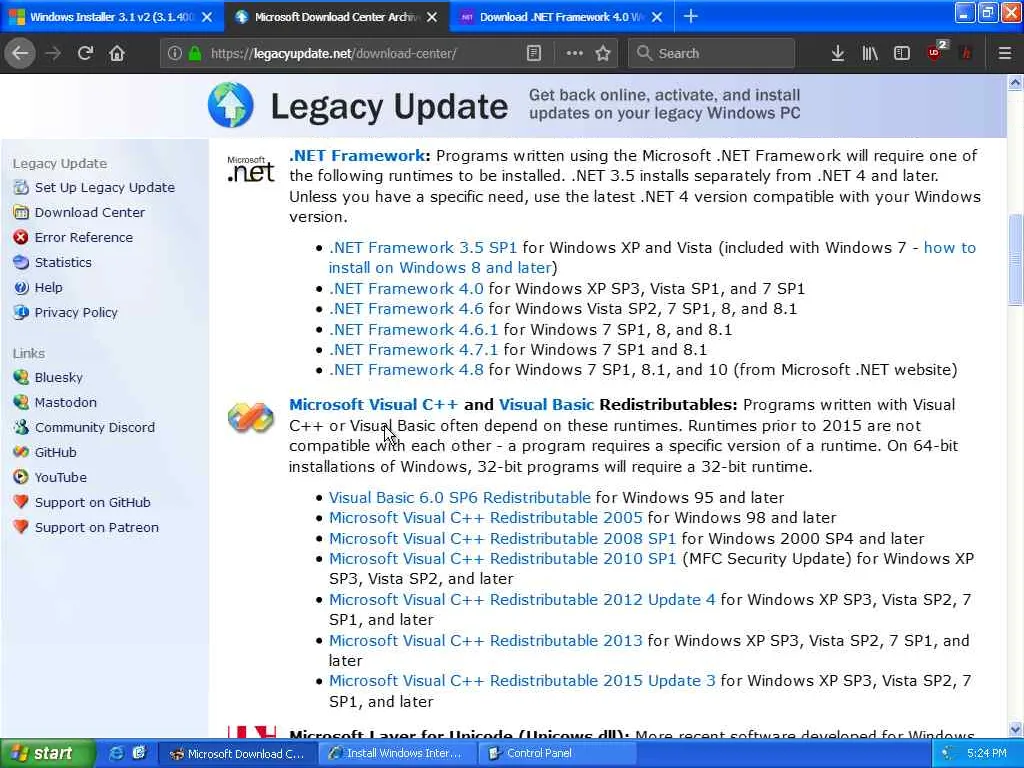Bookmark this page with the star icon
Image resolution: width=1024 pixels, height=768 pixels.
click(603, 53)
